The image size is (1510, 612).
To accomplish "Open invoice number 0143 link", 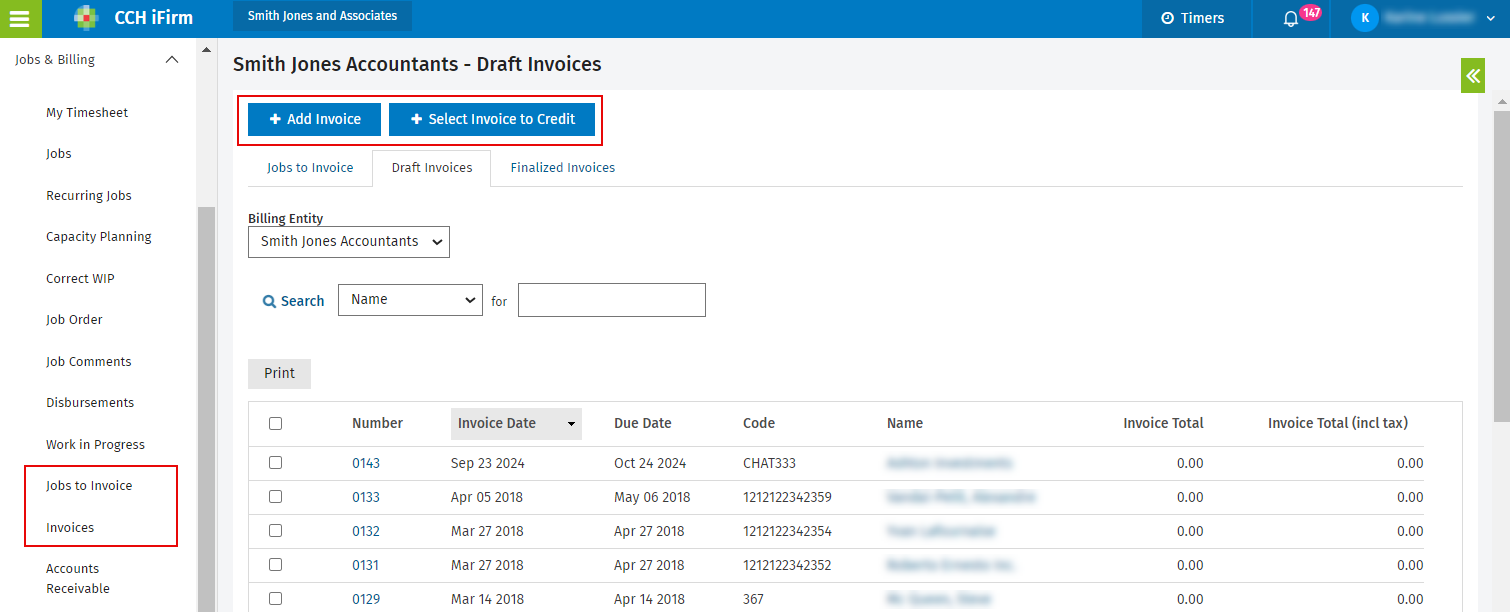I will pos(366,464).
